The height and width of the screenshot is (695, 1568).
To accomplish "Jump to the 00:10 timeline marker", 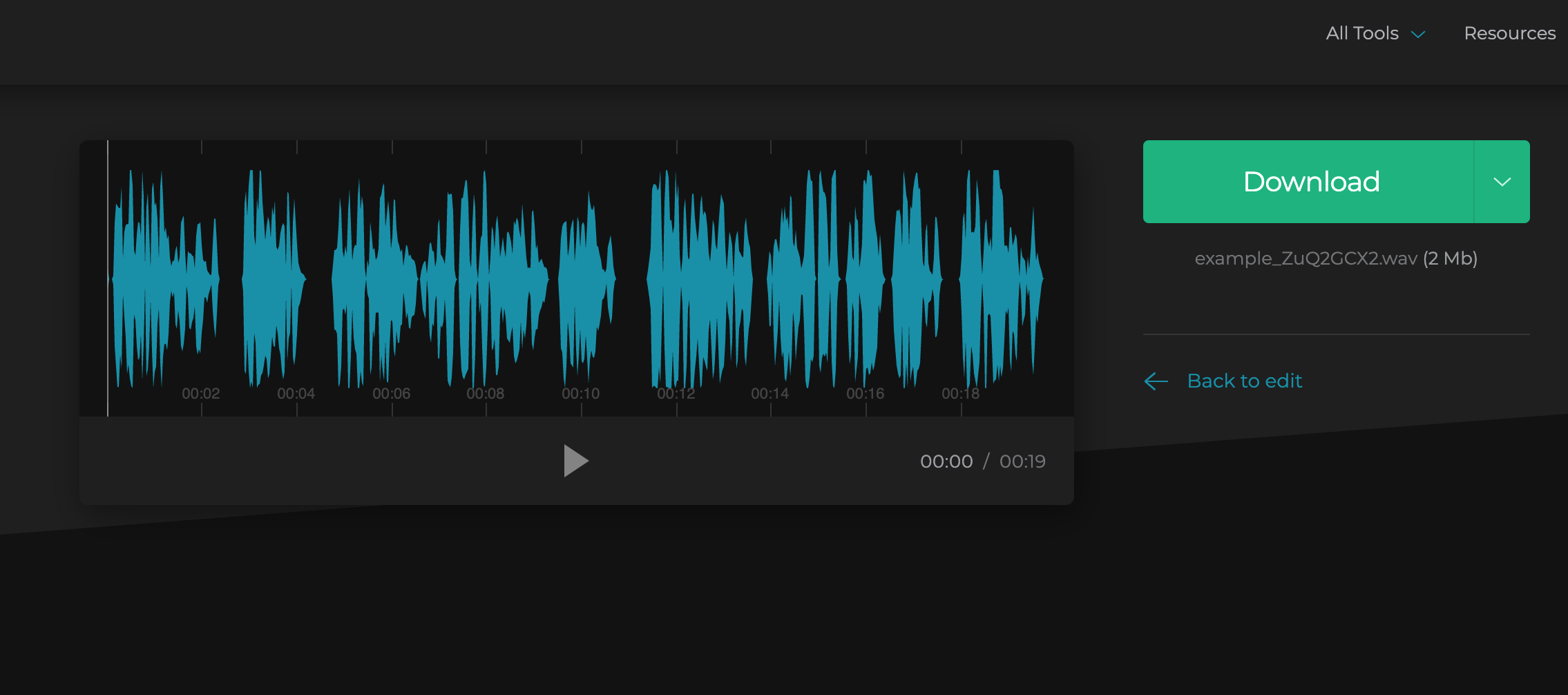I will click(581, 393).
